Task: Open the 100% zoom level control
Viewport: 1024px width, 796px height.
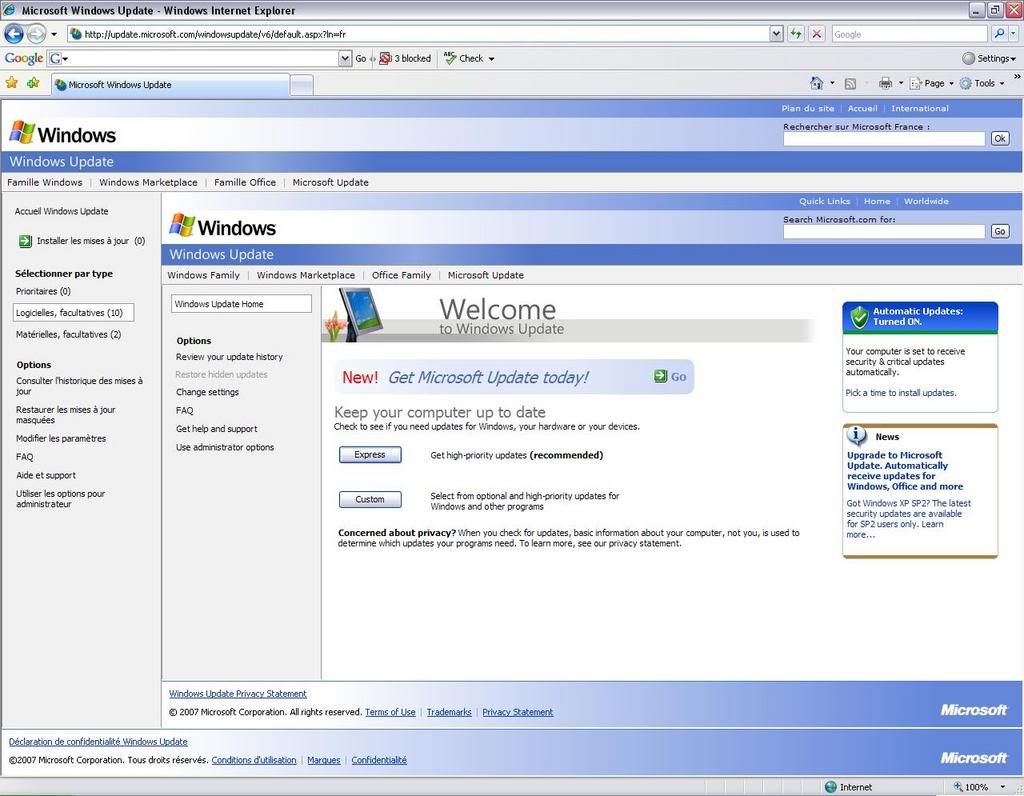Action: coord(976,787)
